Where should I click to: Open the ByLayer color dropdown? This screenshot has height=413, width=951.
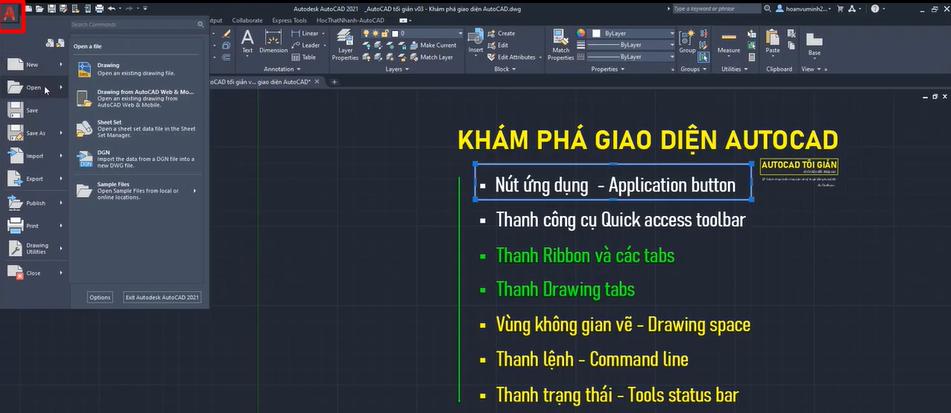coord(672,33)
